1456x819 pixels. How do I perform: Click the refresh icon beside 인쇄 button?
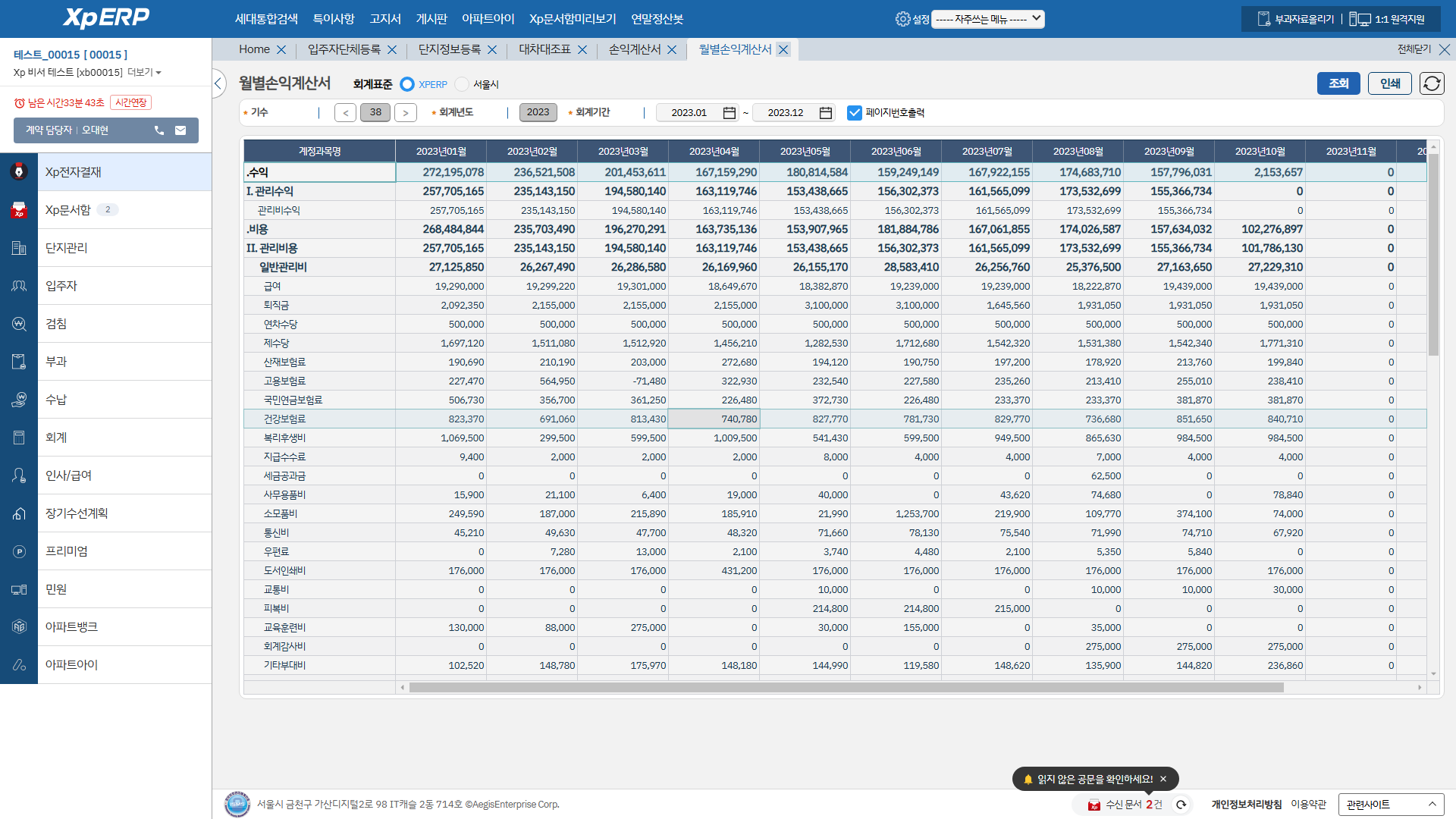click(x=1432, y=83)
